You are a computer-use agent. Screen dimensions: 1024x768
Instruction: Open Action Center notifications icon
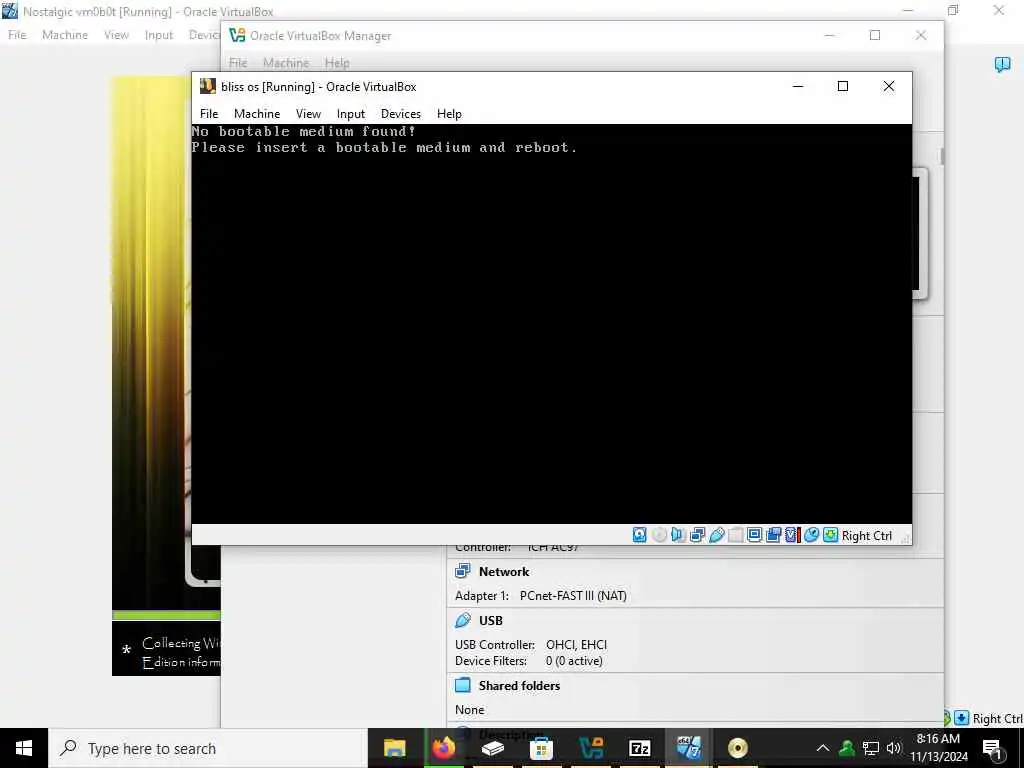[x=993, y=748]
